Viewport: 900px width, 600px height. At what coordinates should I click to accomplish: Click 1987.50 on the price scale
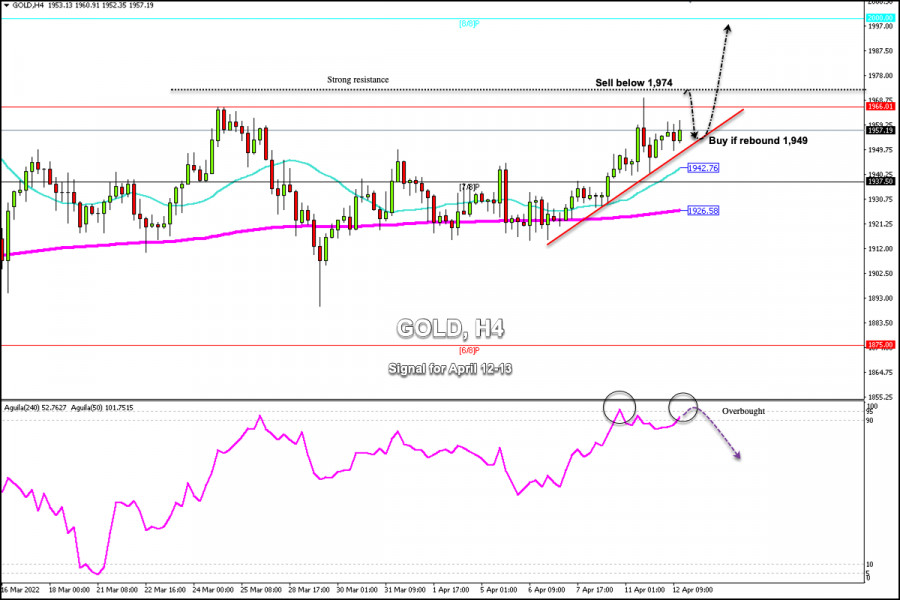881,51
